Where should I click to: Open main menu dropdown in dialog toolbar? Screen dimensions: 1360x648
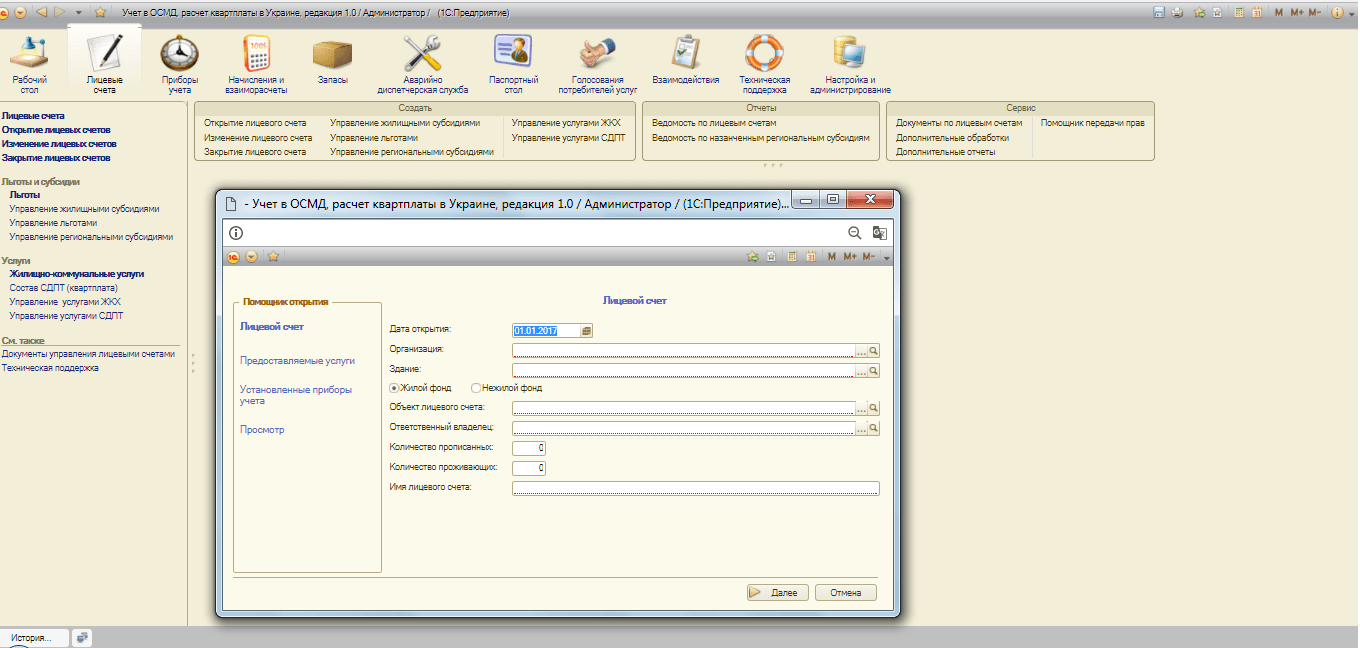tap(251, 256)
